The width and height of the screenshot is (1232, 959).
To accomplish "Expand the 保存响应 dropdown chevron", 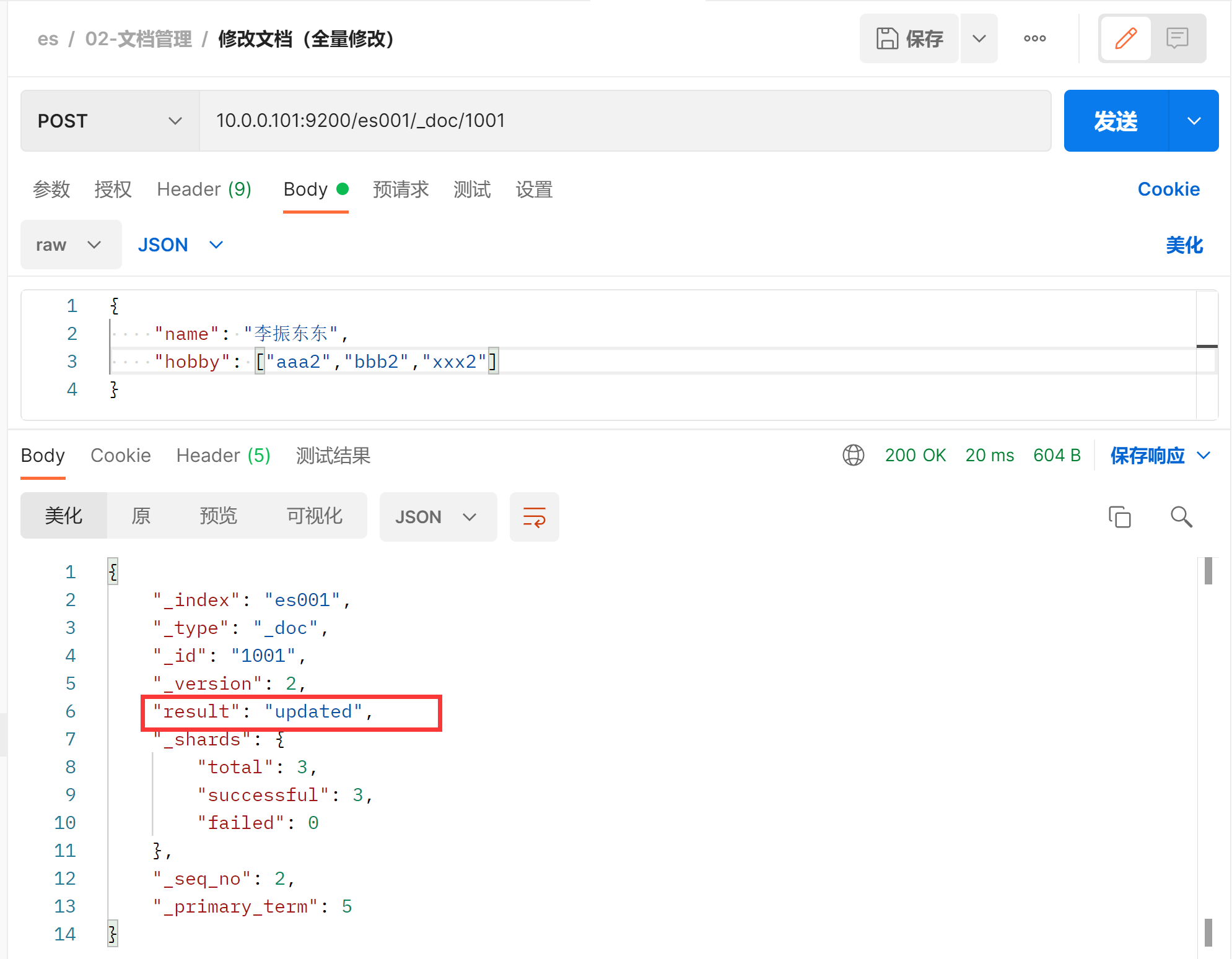I will 1204,456.
